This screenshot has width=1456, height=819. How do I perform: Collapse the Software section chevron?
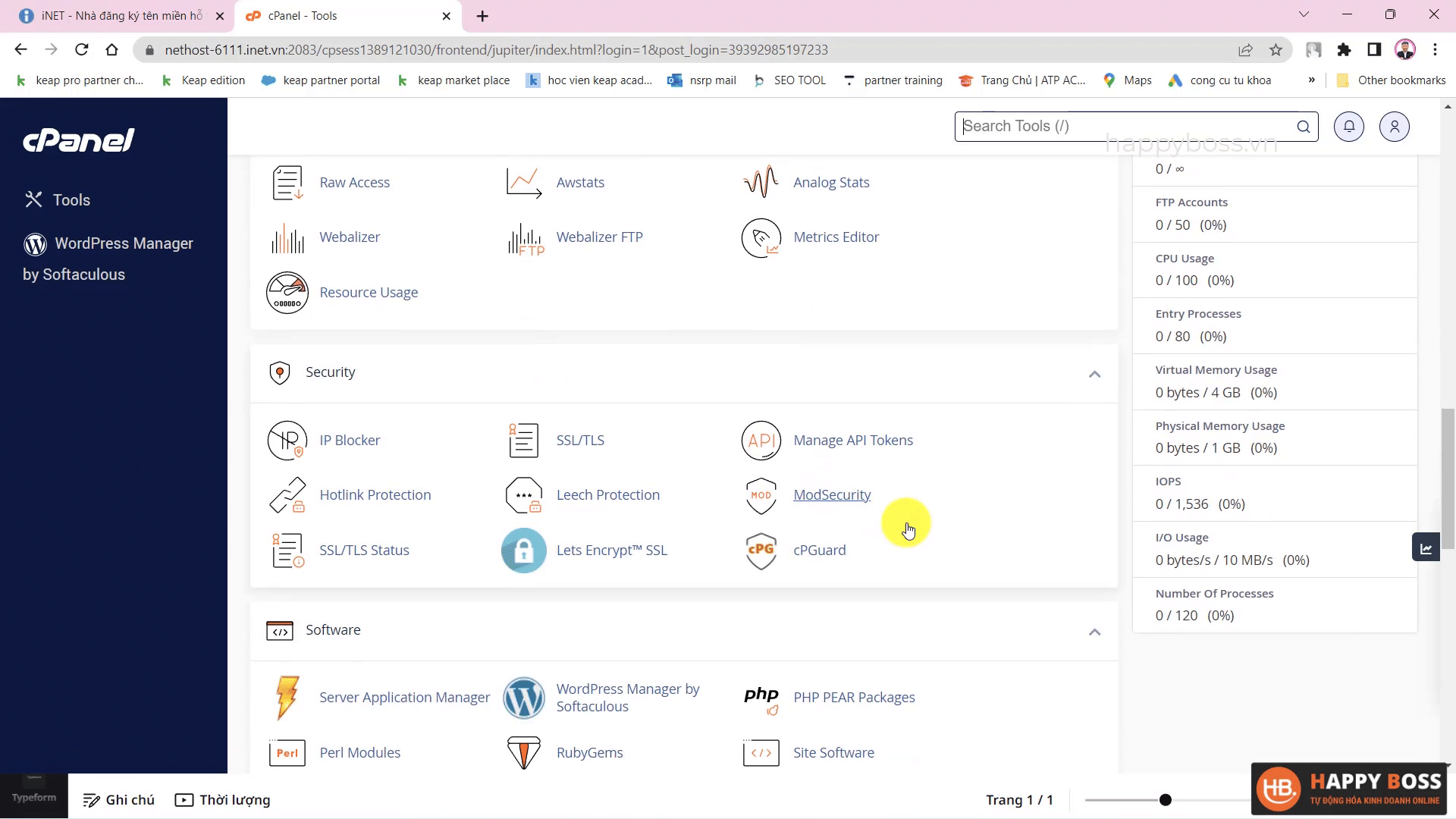1094,632
